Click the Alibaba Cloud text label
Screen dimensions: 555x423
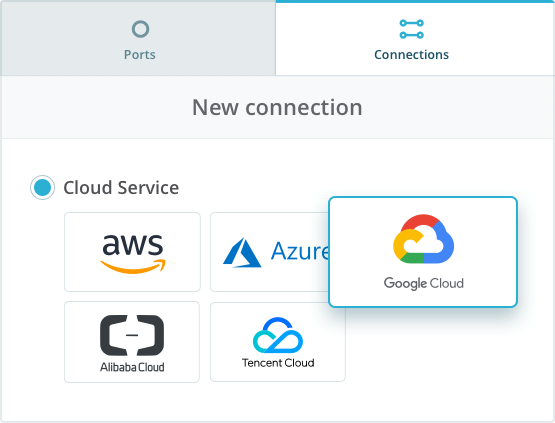(x=132, y=367)
